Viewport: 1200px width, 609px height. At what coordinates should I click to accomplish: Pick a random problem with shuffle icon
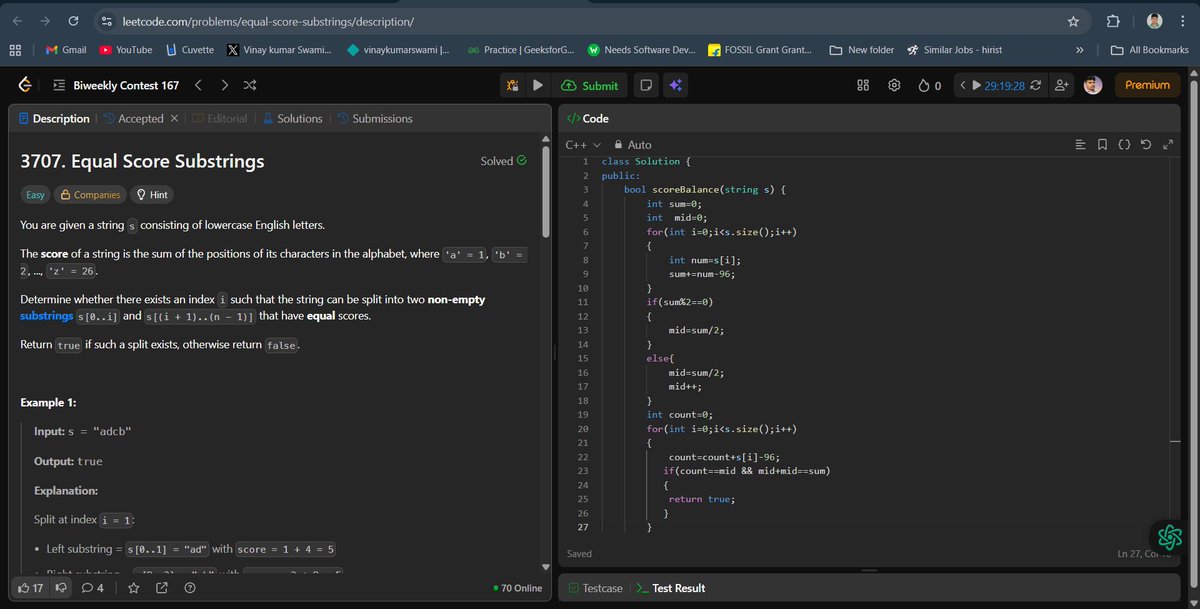coord(250,86)
